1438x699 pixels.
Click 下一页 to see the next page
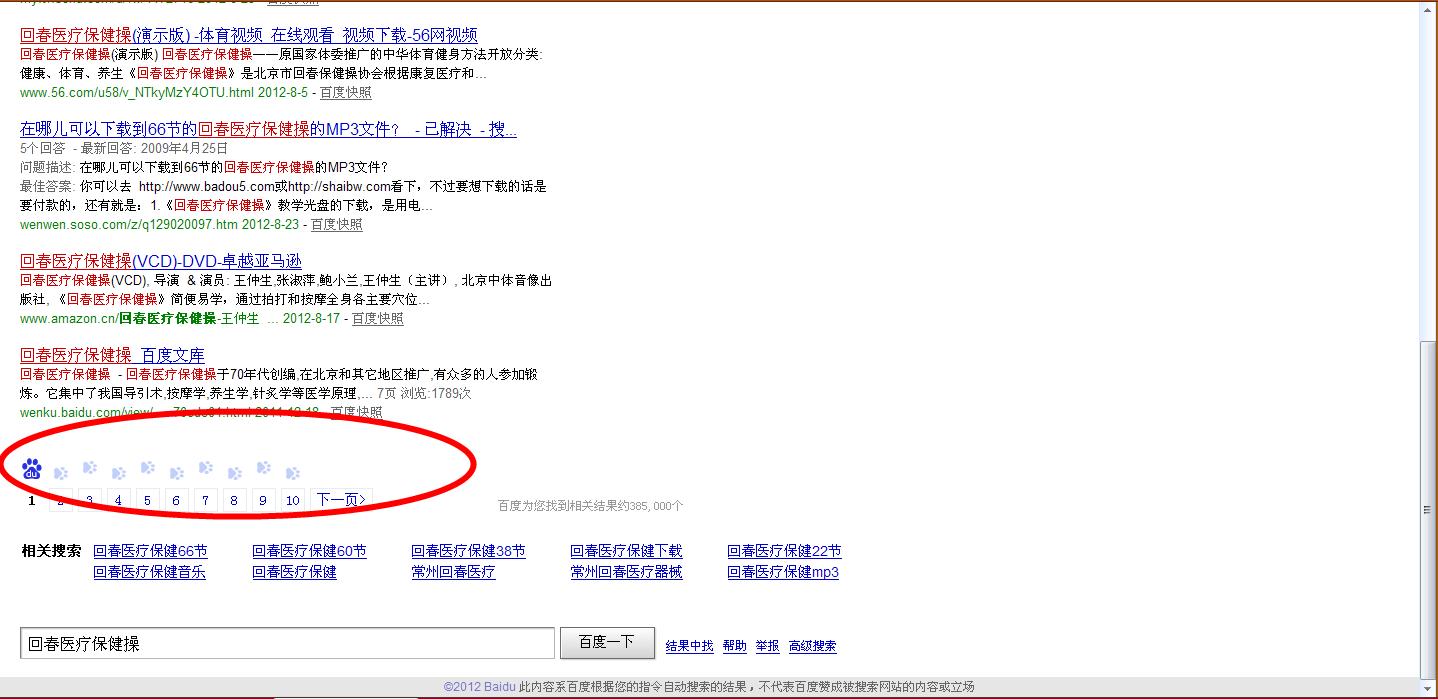pyautogui.click(x=341, y=500)
